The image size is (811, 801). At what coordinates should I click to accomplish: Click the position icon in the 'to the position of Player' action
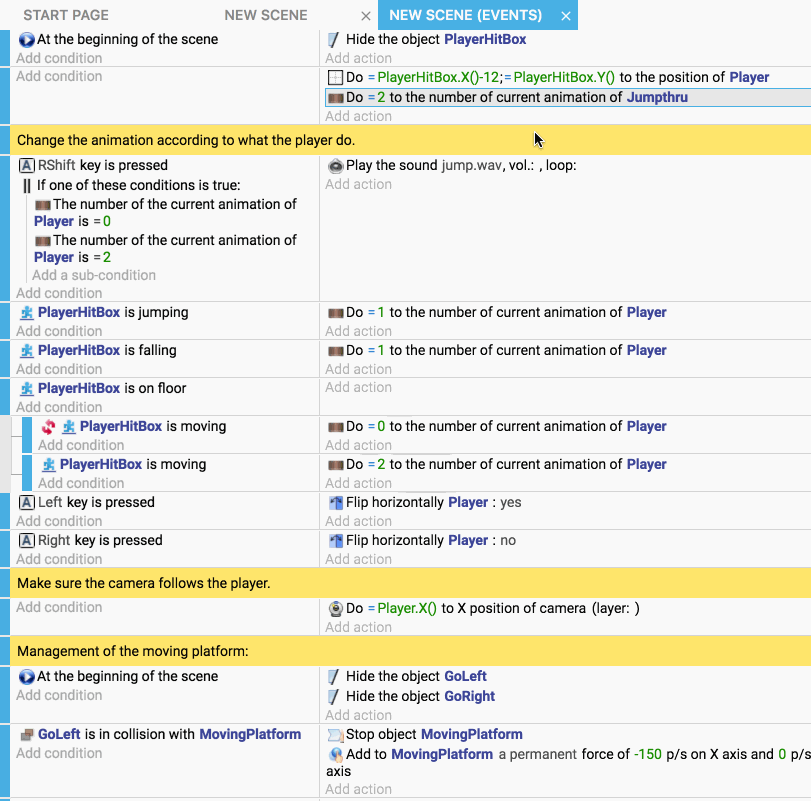[x=333, y=77]
